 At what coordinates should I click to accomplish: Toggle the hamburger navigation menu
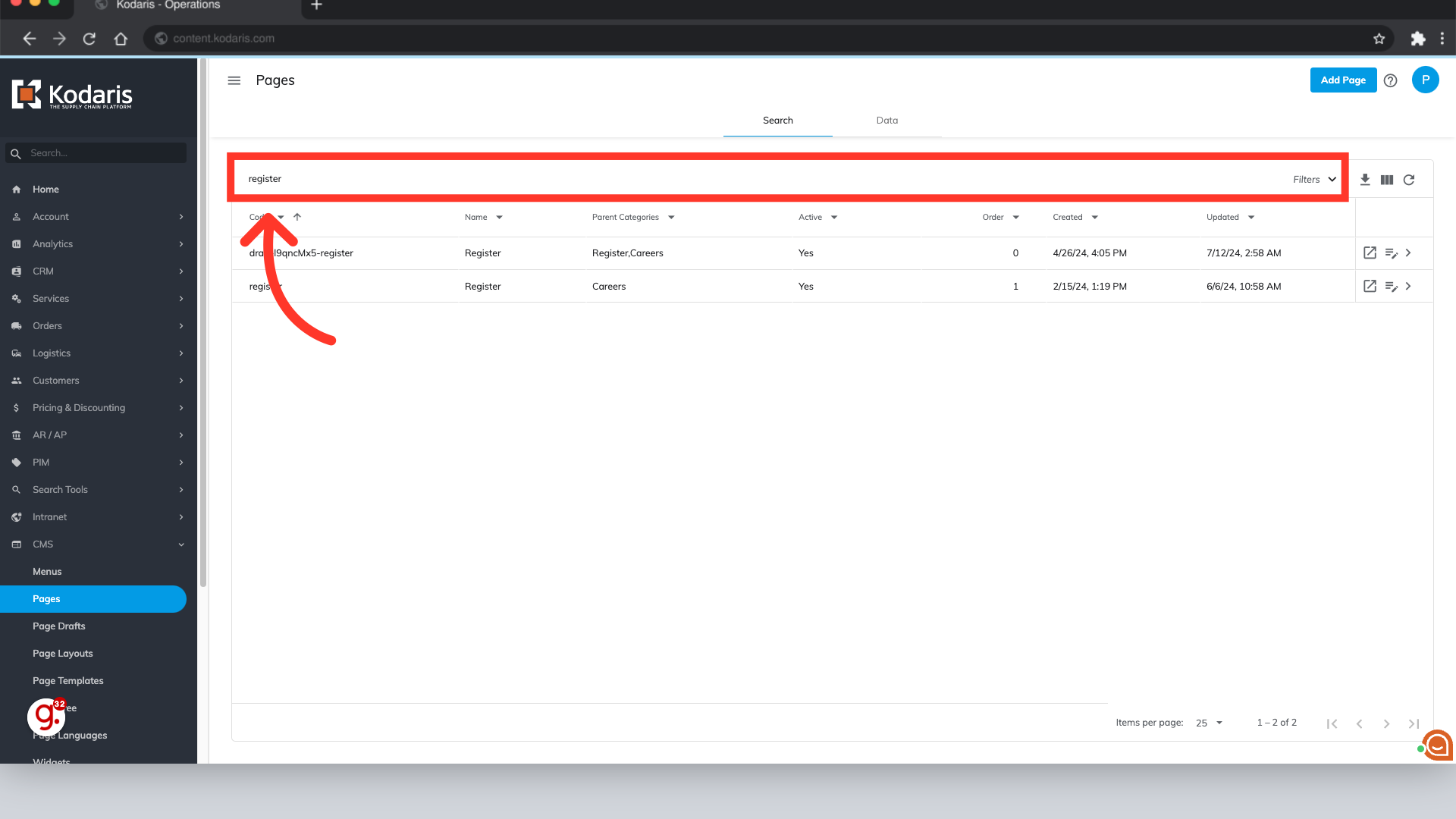234,80
